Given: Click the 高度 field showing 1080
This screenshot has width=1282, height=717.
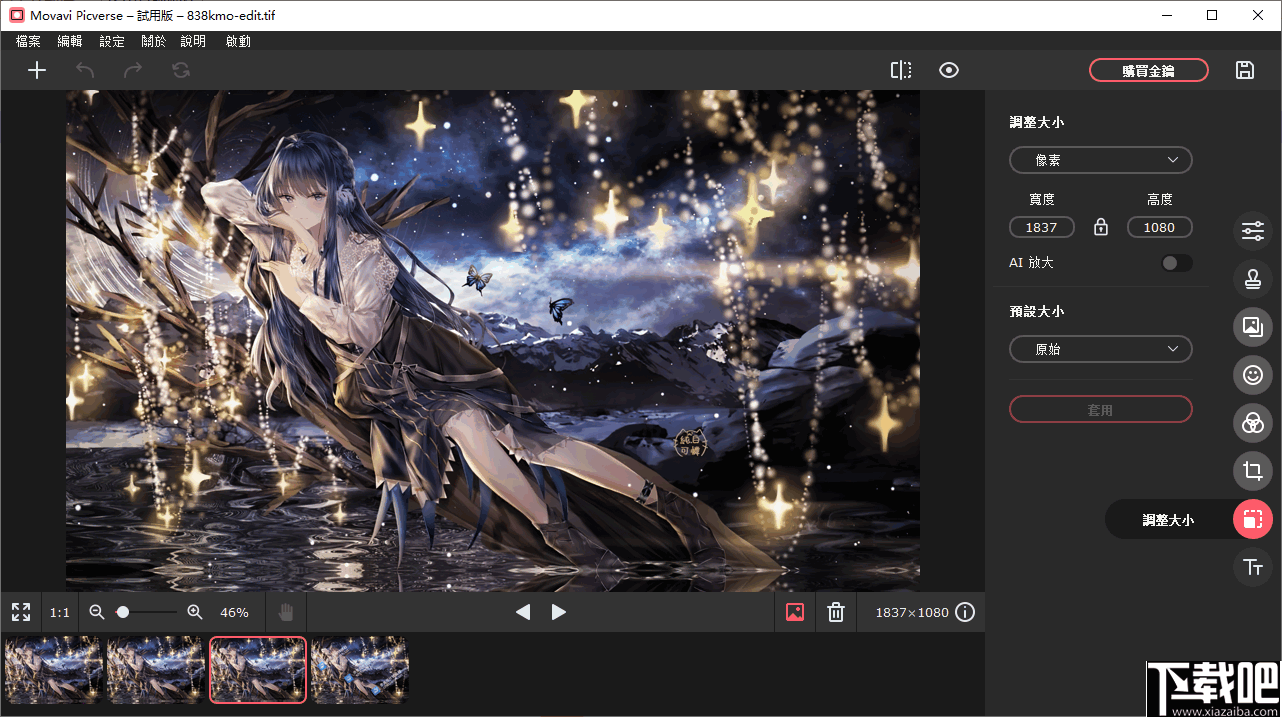Looking at the screenshot, I should 1160,227.
